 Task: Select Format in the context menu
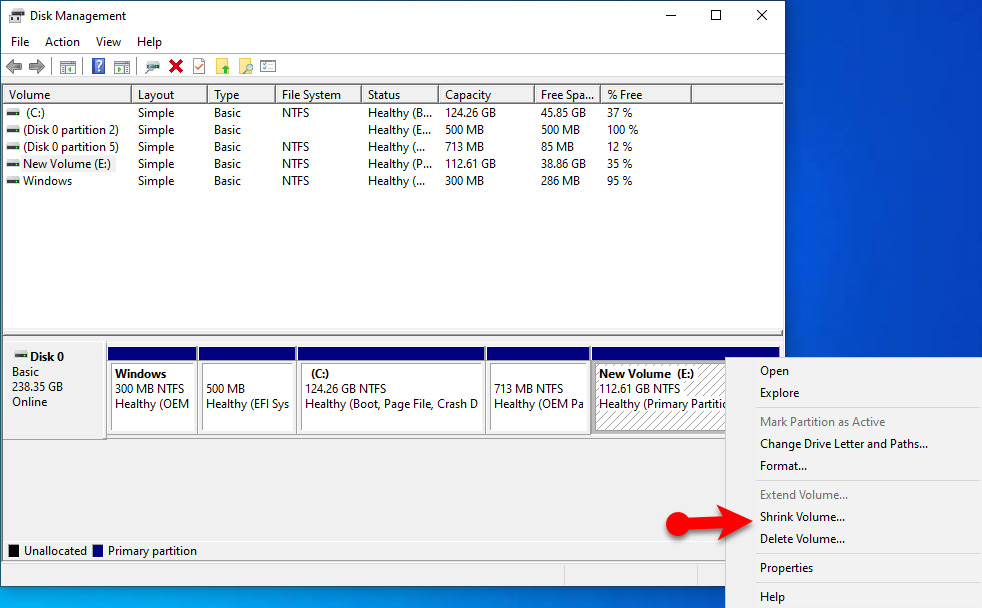pyautogui.click(x=783, y=466)
